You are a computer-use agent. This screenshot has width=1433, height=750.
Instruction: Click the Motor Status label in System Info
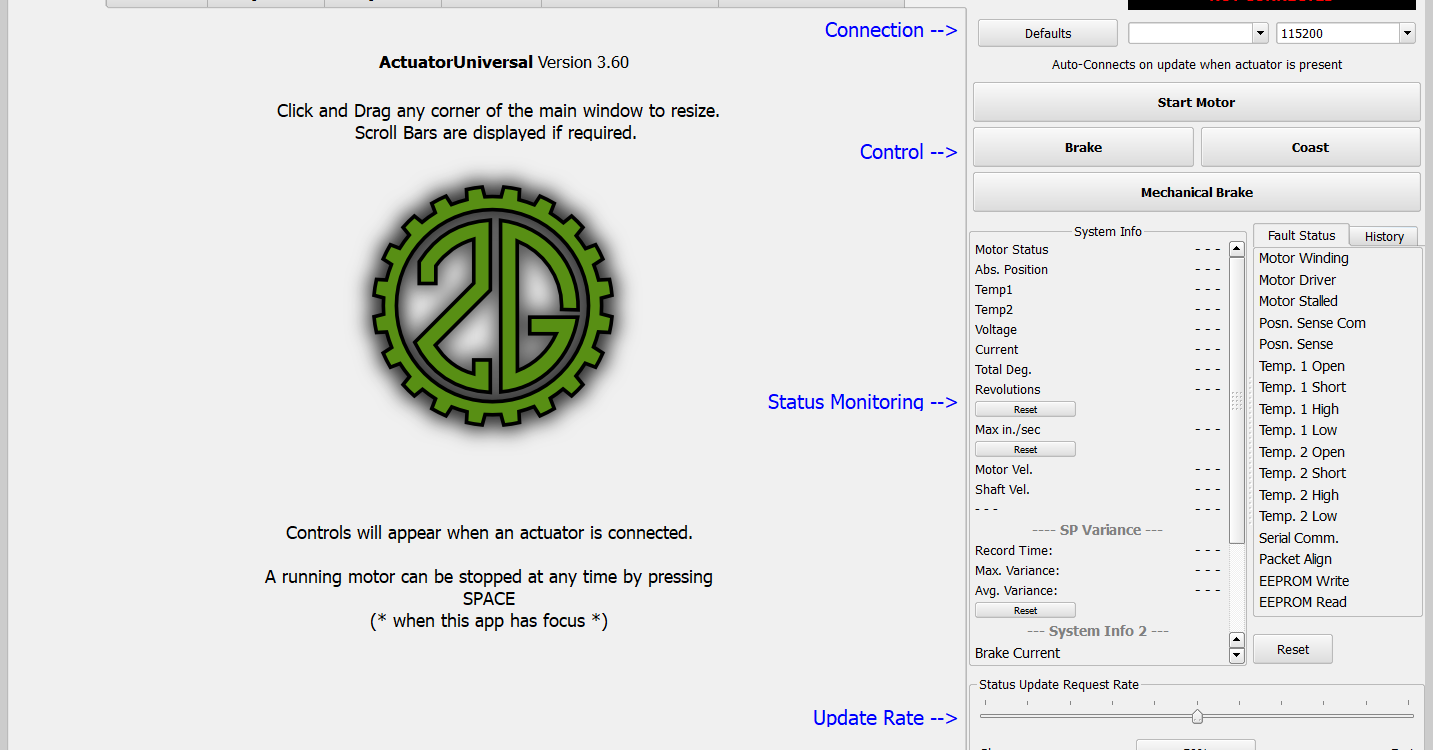tap(1012, 250)
